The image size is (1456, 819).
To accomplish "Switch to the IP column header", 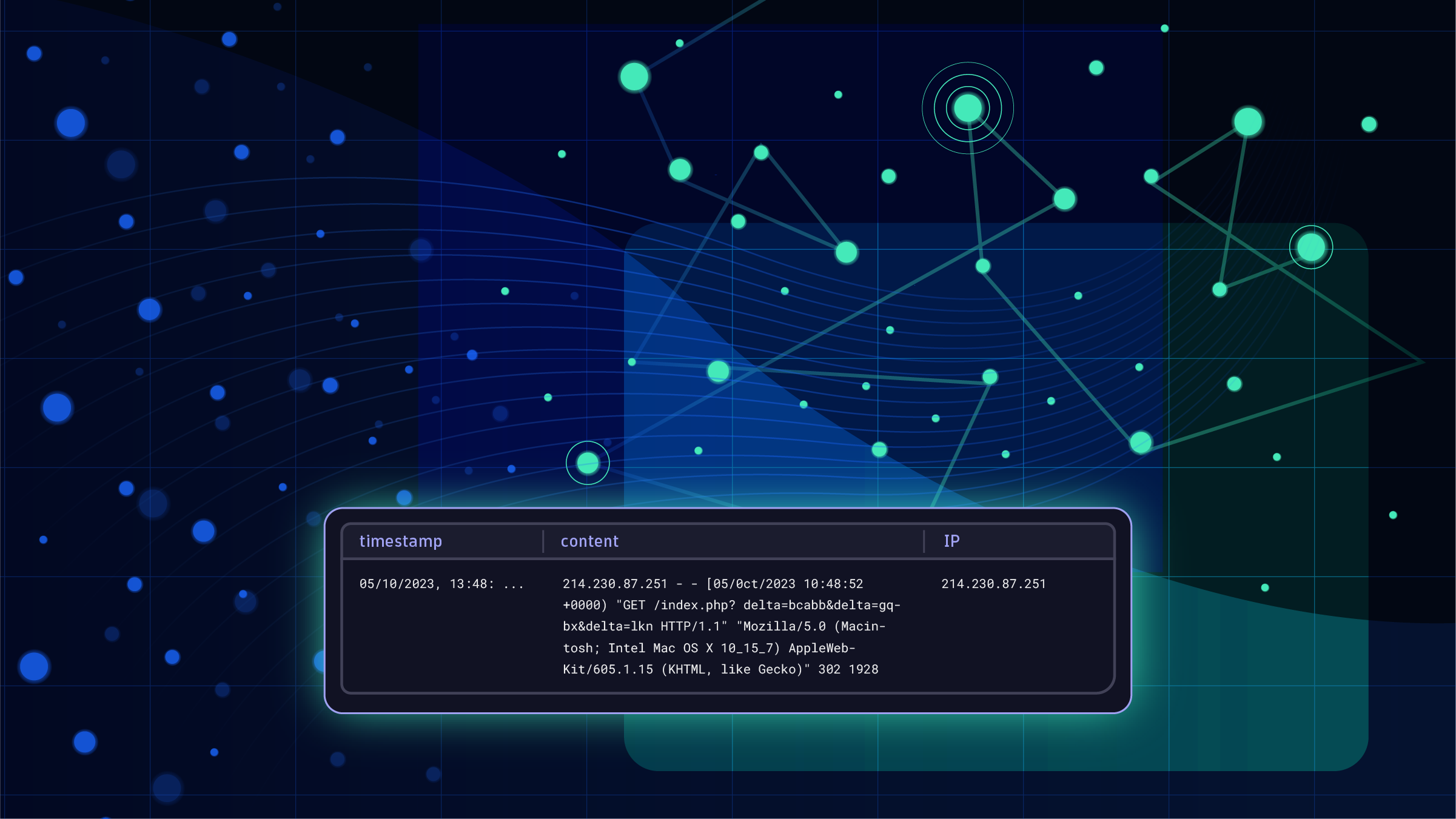I will pyautogui.click(x=951, y=541).
